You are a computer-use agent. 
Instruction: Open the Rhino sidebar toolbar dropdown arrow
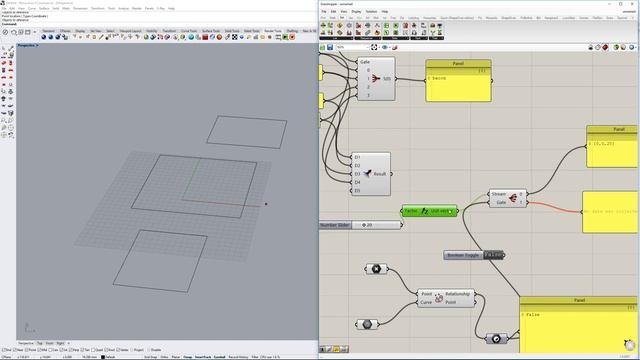(34, 32)
